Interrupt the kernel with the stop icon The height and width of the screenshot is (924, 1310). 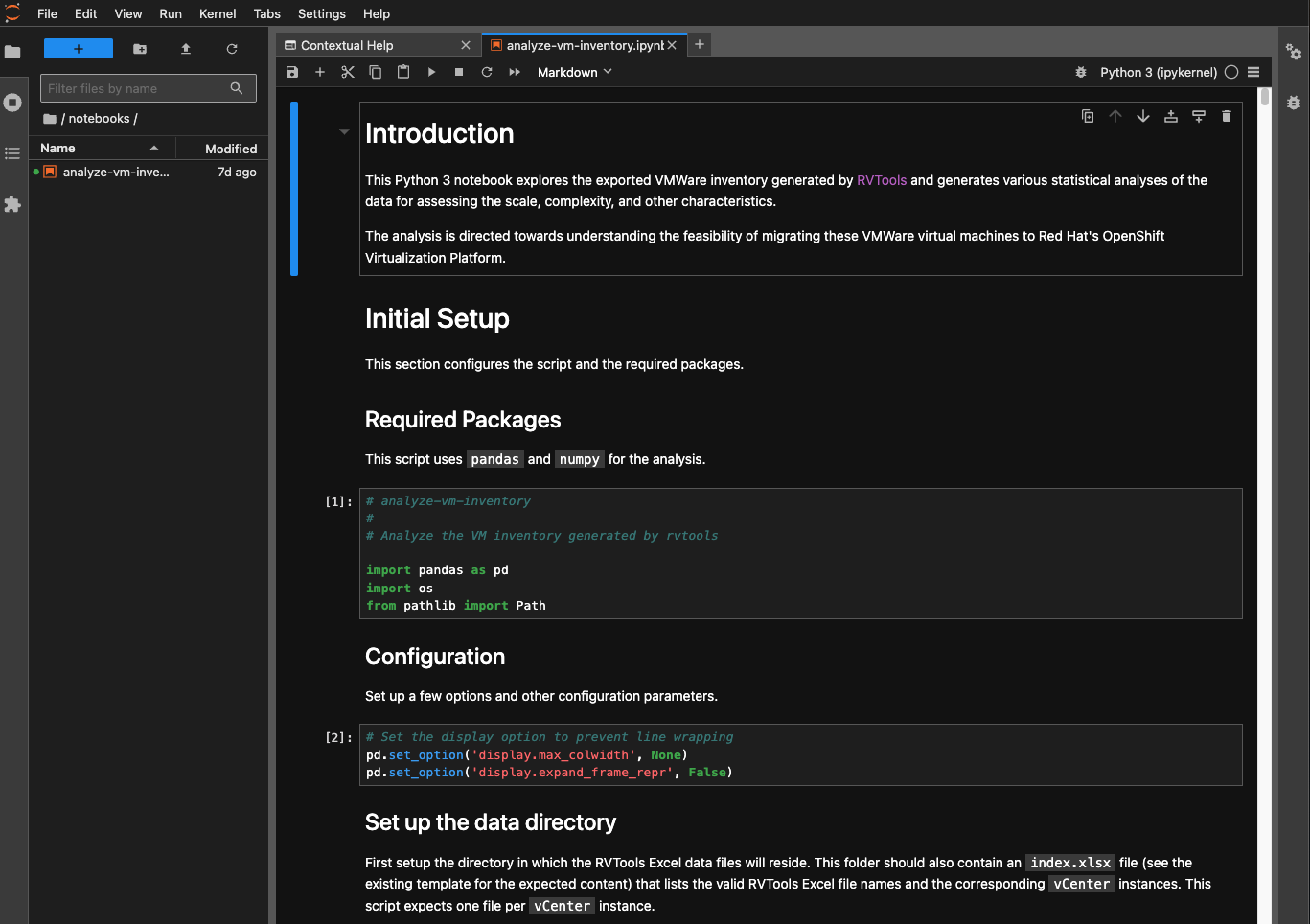click(458, 71)
